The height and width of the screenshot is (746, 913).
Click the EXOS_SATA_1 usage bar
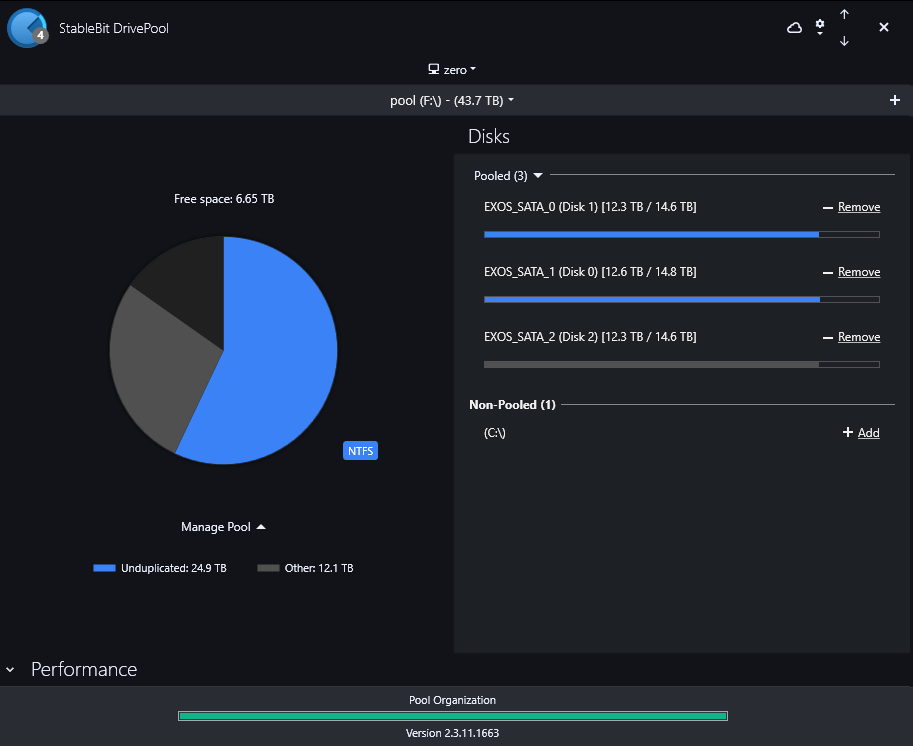[x=682, y=299]
